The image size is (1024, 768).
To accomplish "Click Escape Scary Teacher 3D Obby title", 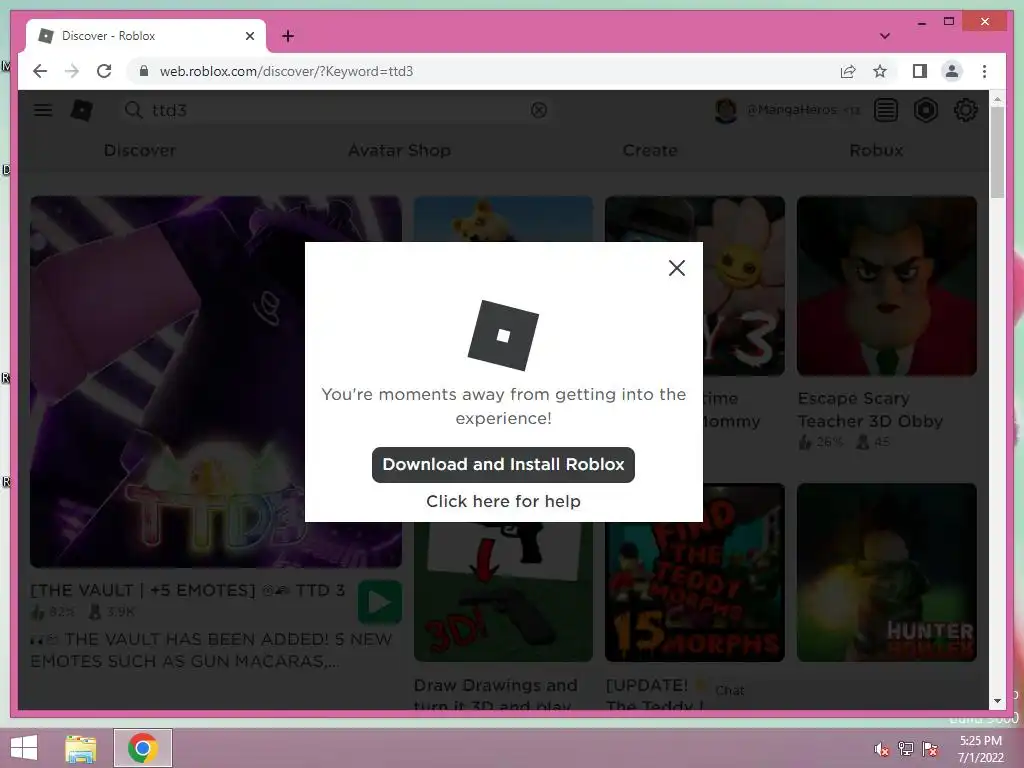I will click(x=870, y=409).
